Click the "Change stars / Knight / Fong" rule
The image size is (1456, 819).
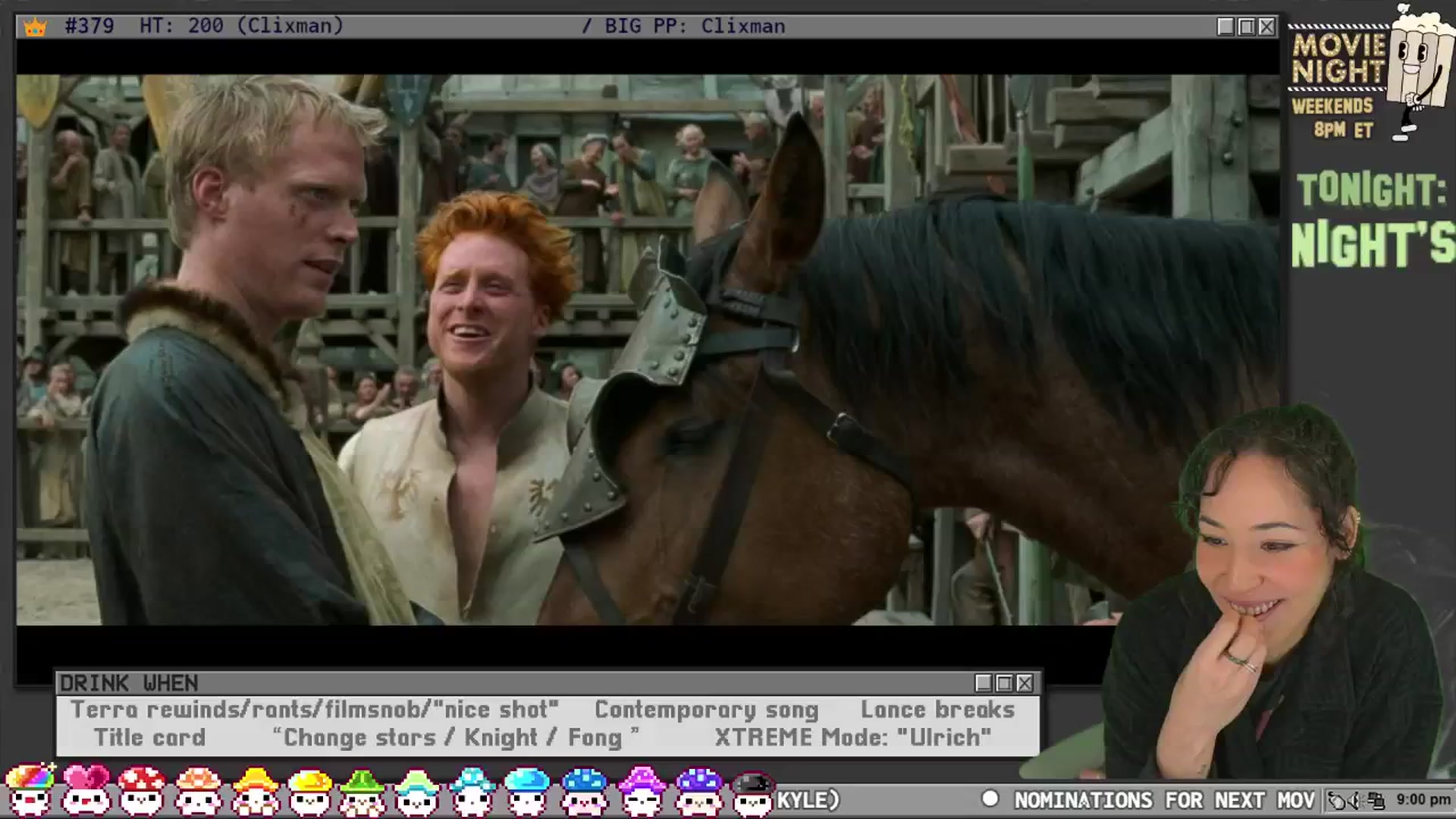point(456,737)
